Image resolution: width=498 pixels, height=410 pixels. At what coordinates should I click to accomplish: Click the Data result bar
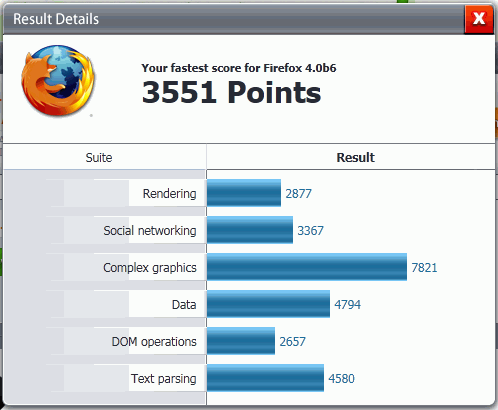tap(268, 304)
